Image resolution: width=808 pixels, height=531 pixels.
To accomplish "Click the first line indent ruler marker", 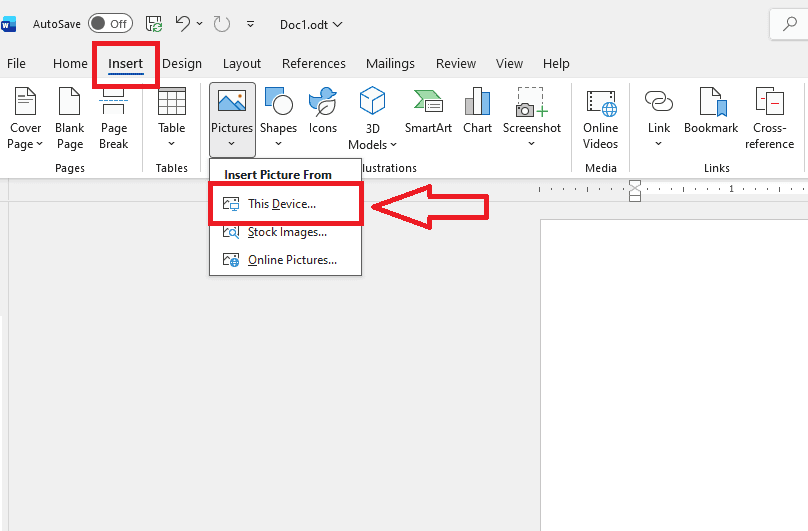I will point(635,186).
